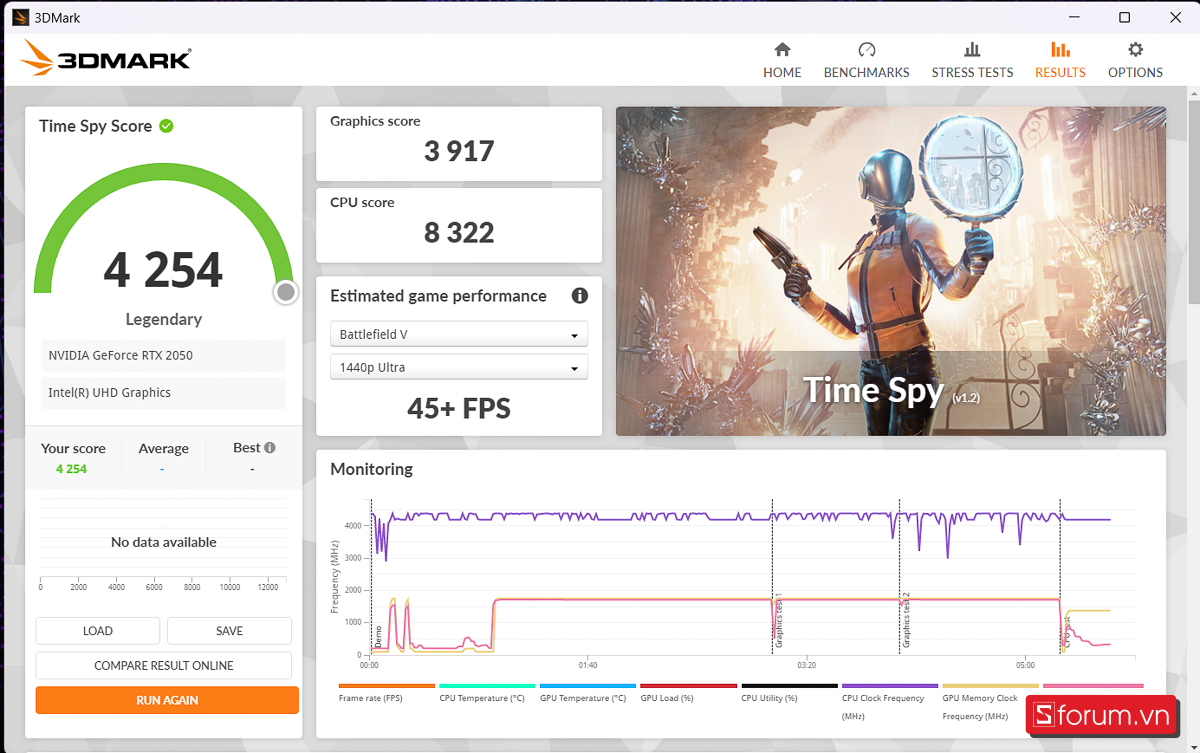Click the gray marker on the score gauge

point(286,292)
